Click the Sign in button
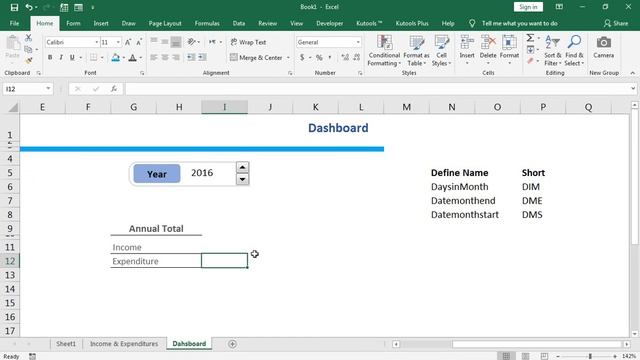 pyautogui.click(x=528, y=7)
